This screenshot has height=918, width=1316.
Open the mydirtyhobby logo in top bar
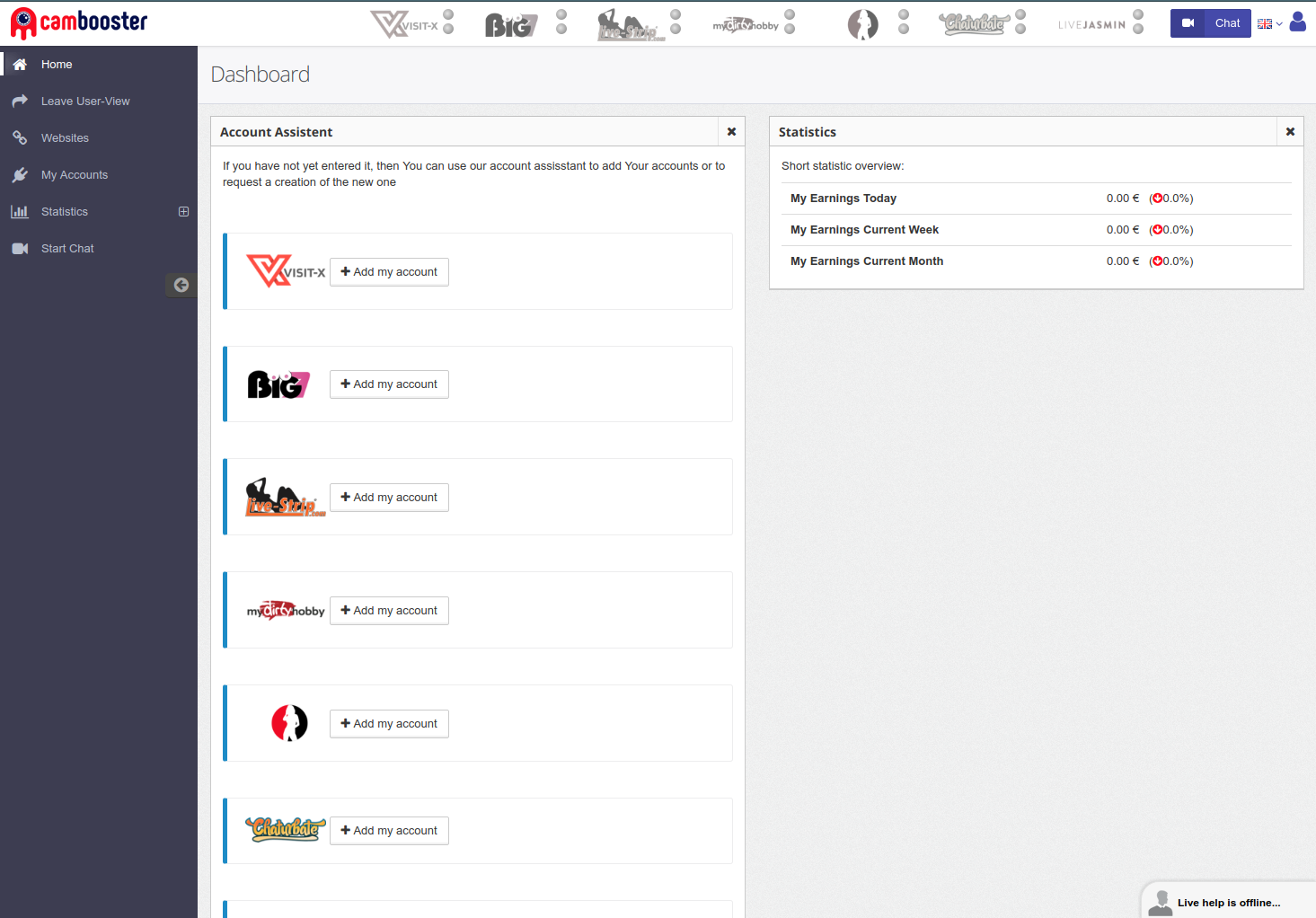(x=746, y=25)
